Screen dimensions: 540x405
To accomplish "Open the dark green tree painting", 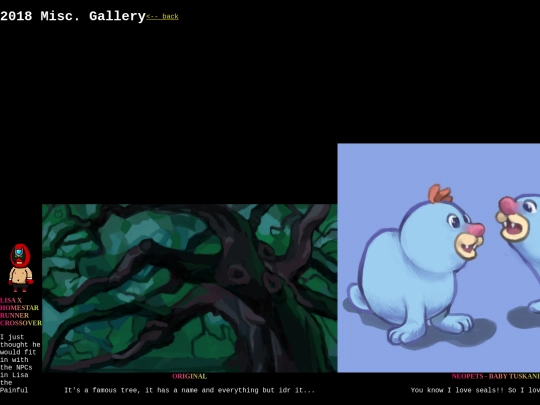I will pyautogui.click(x=189, y=288).
